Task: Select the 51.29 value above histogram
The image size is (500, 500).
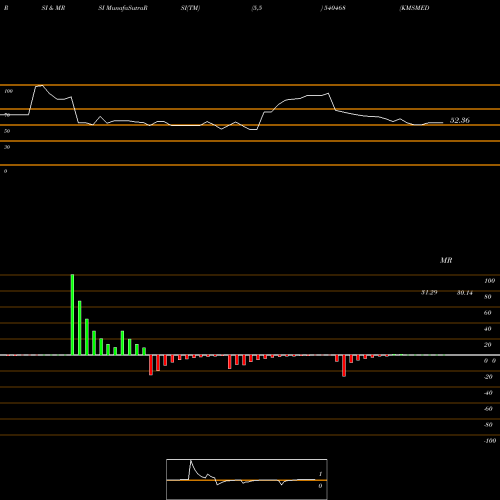Action: tap(429, 292)
